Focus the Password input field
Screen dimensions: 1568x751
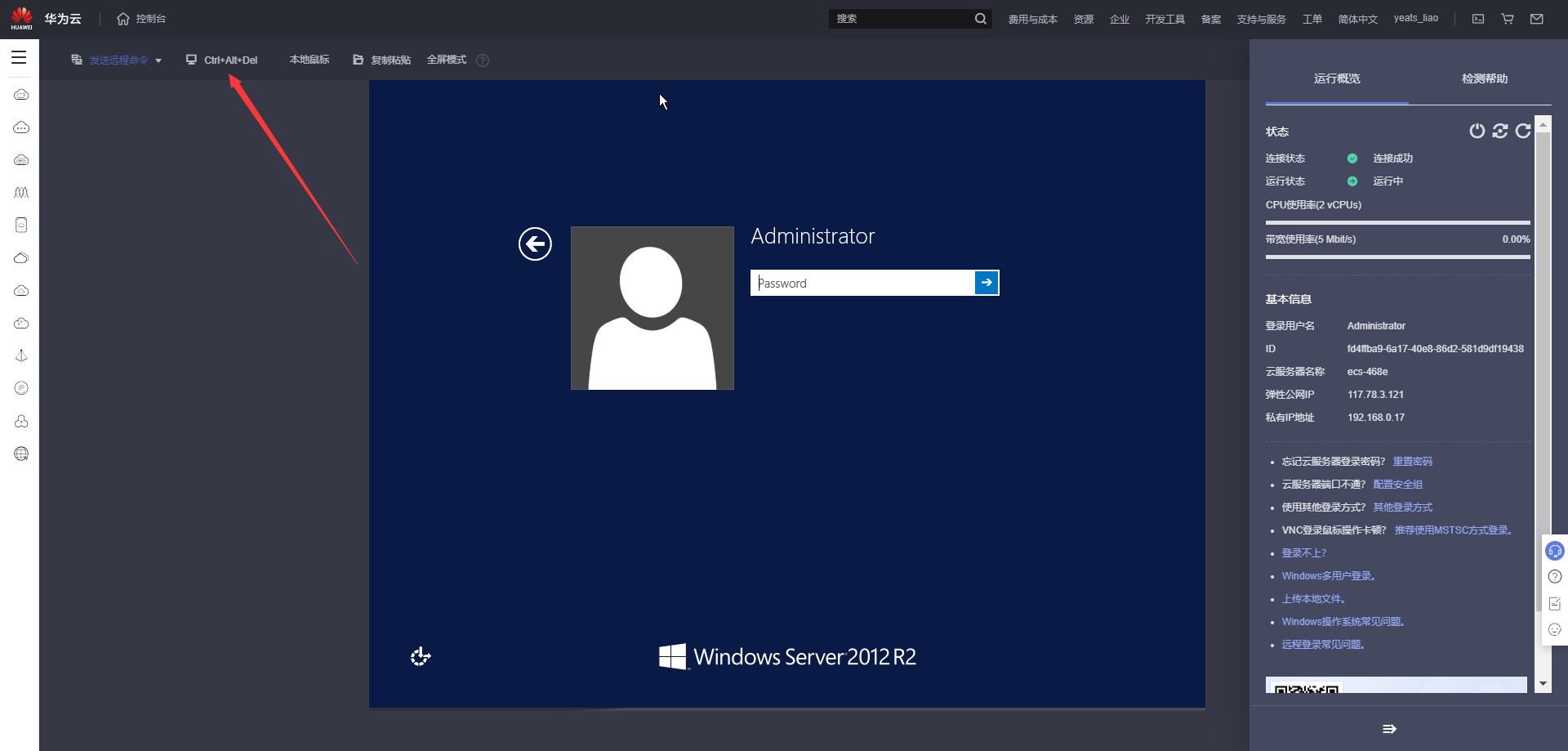tap(862, 283)
